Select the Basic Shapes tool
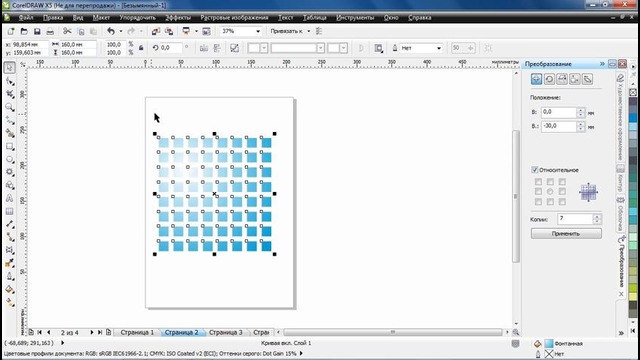The width and height of the screenshot is (640, 360). (x=10, y=185)
